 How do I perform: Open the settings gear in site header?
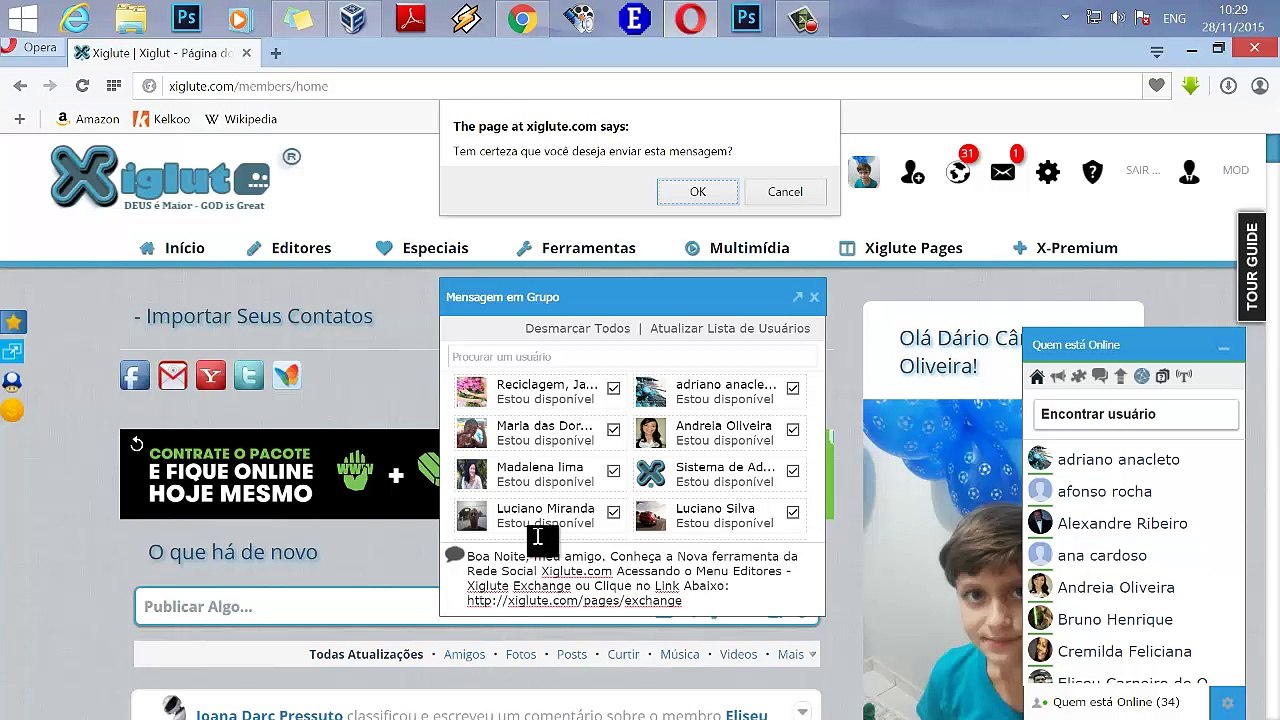[x=1047, y=172]
